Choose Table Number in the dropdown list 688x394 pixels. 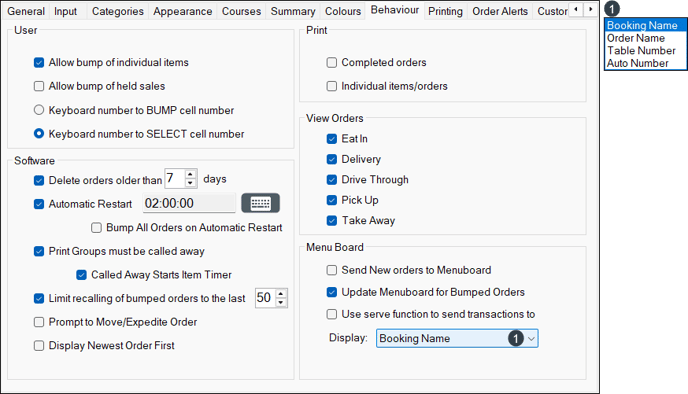coord(645,51)
